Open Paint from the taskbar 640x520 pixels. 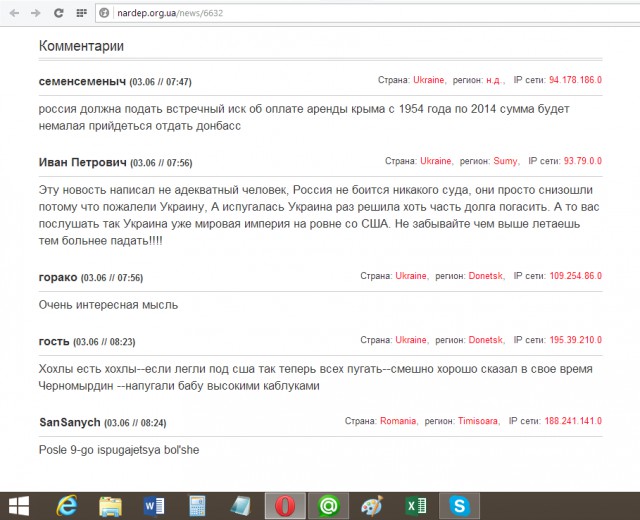(372, 506)
